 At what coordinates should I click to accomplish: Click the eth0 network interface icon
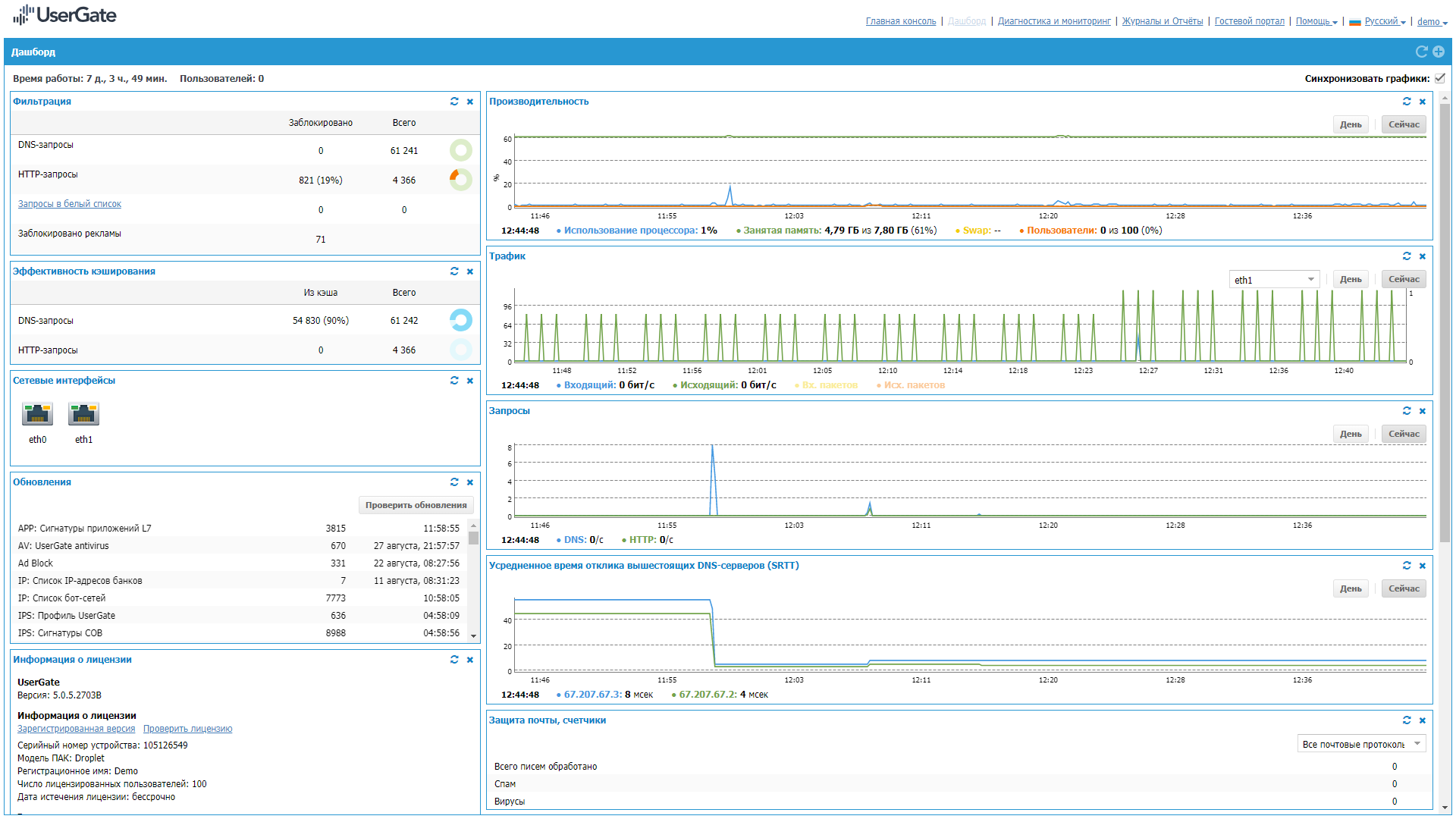click(37, 414)
